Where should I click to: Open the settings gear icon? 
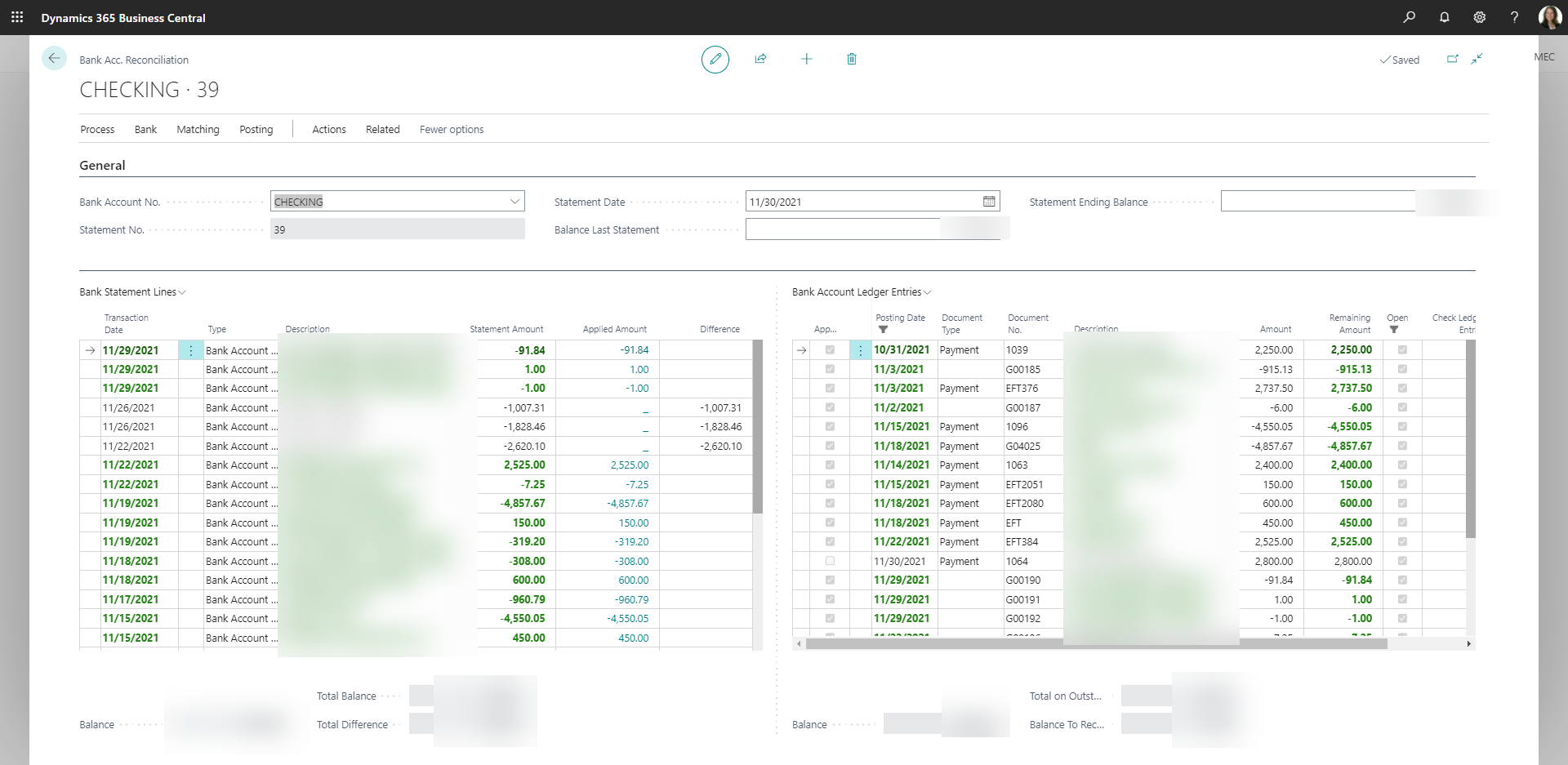click(x=1479, y=17)
